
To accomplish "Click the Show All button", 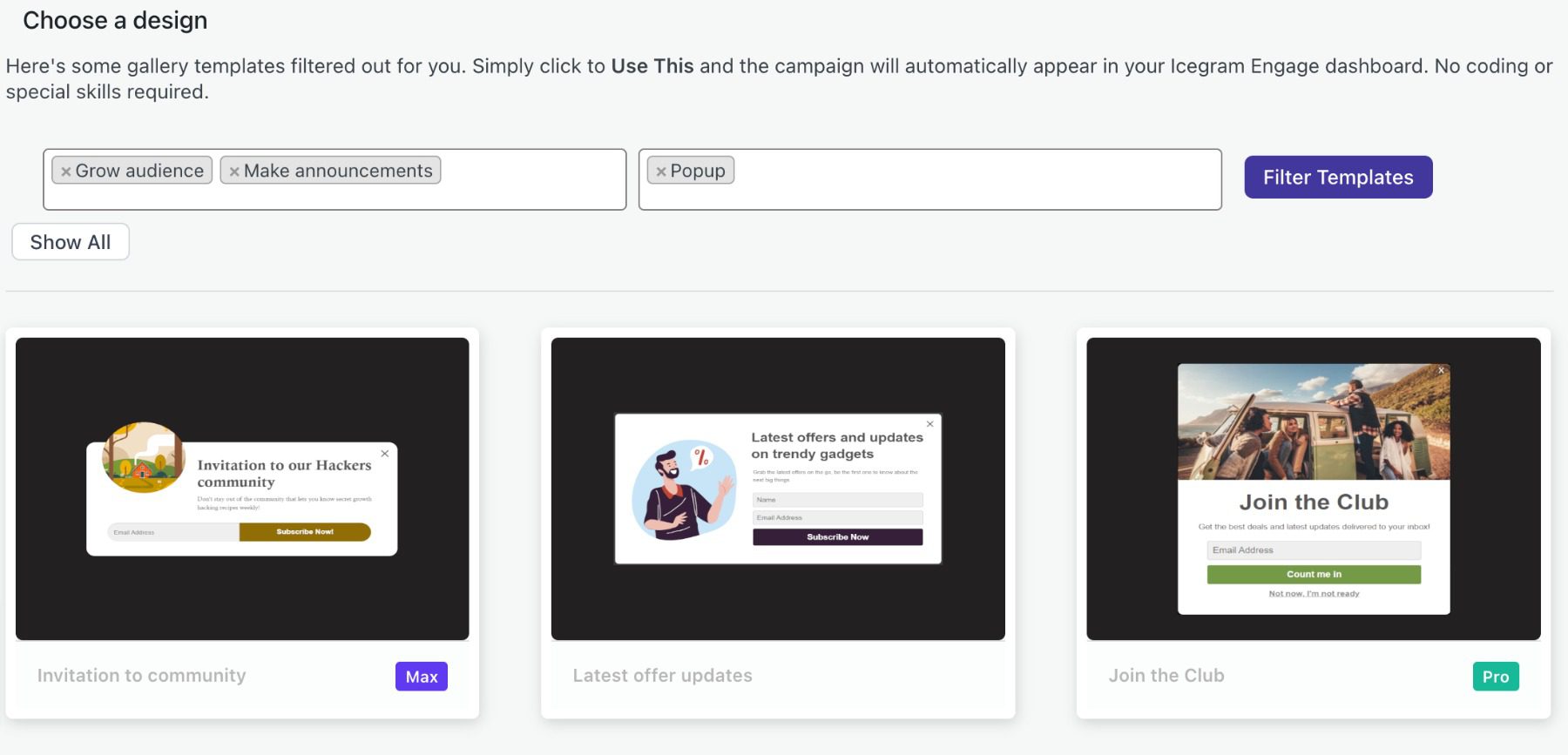I will 70,241.
